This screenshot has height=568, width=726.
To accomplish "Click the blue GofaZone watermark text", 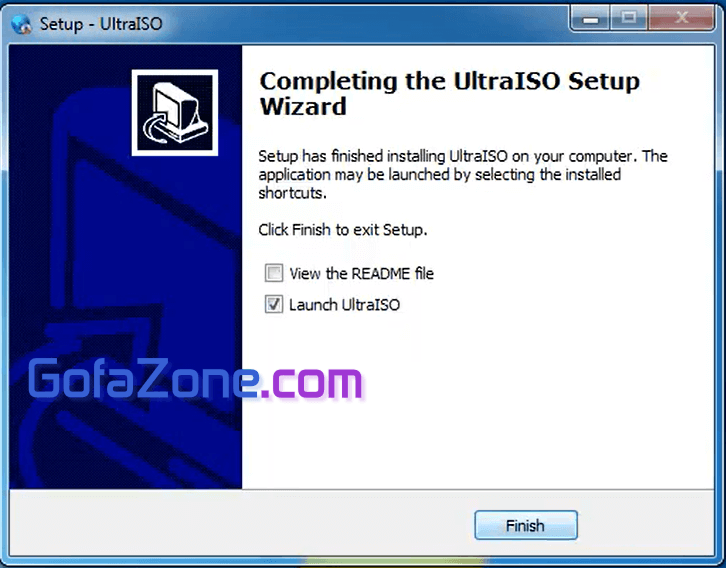I will pyautogui.click(x=143, y=379).
